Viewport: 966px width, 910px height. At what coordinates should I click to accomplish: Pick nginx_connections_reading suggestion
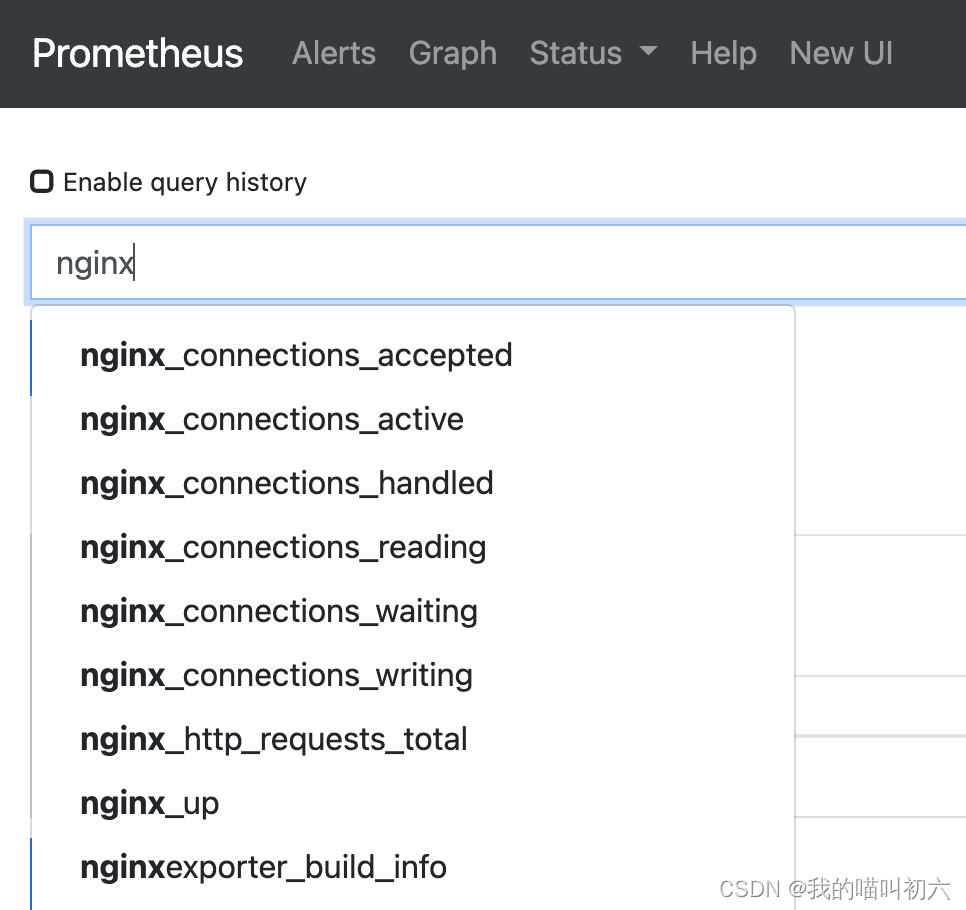coord(283,547)
